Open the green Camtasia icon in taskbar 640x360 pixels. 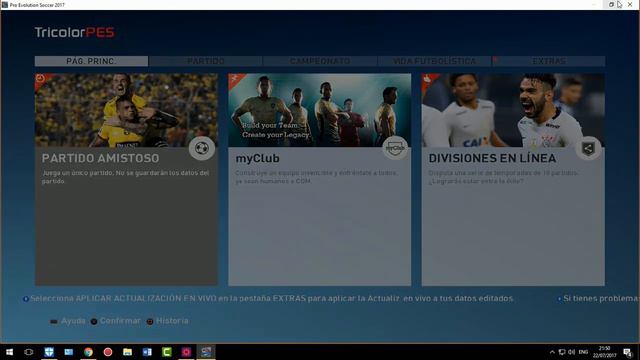click(167, 352)
